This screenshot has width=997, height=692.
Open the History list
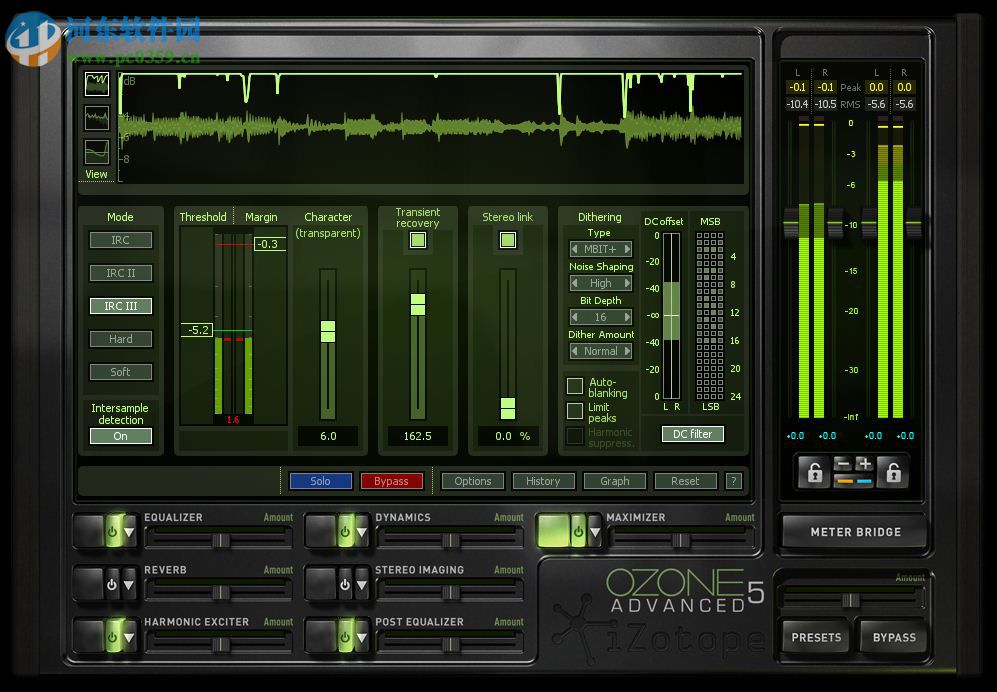click(x=543, y=481)
